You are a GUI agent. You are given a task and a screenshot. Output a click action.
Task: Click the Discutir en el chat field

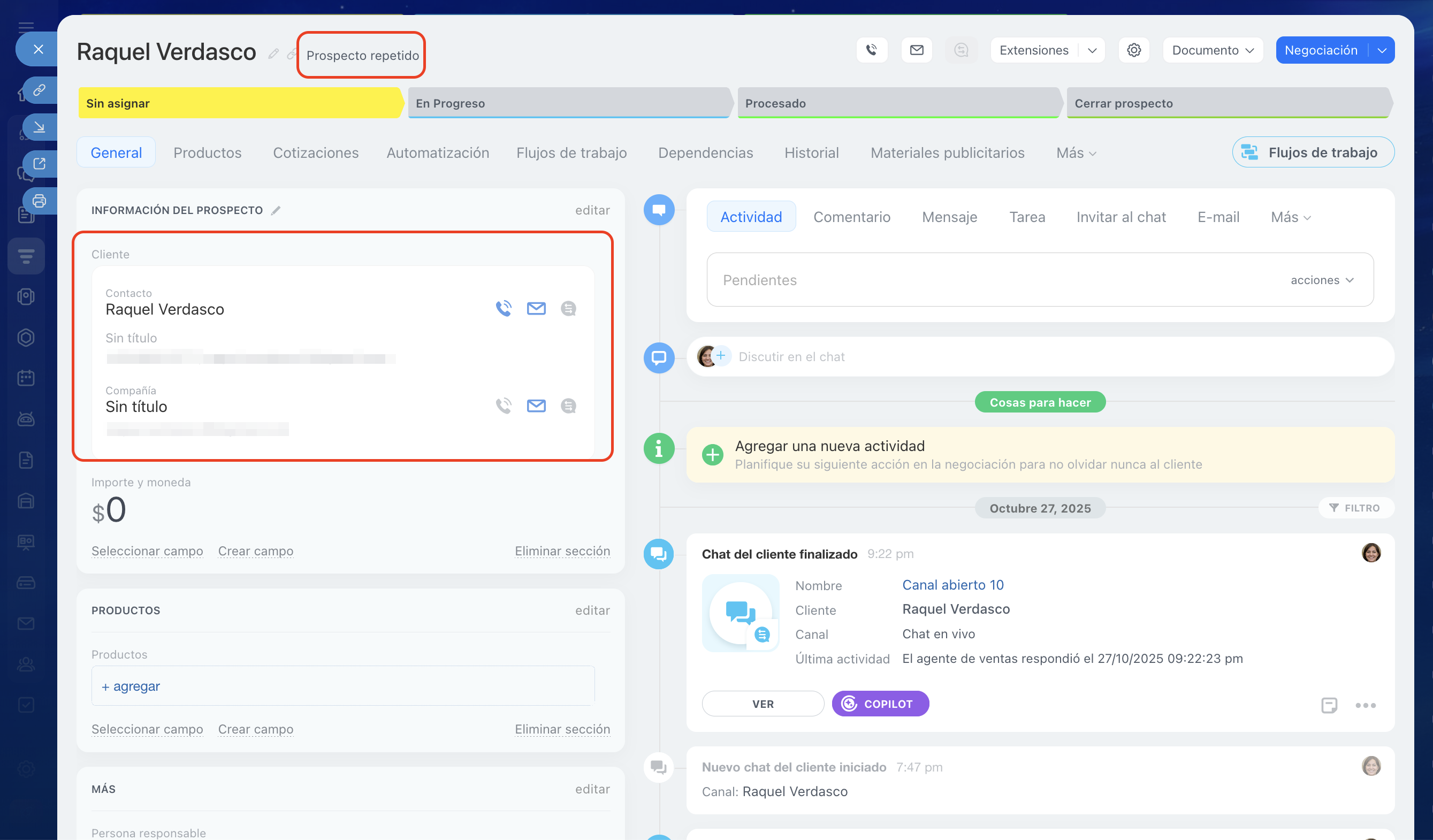pyautogui.click(x=791, y=356)
